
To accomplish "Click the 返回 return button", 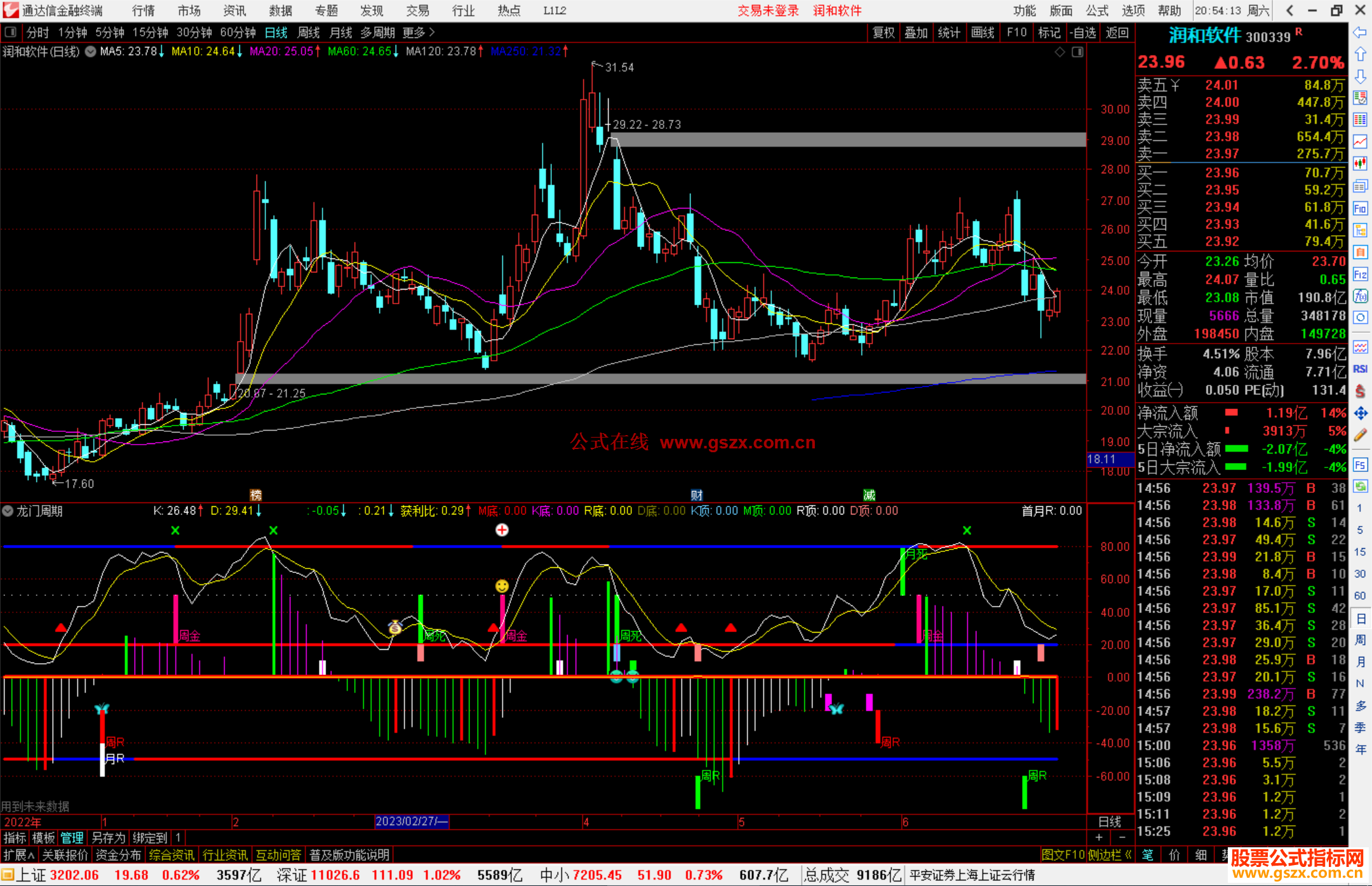I will pos(1117,32).
